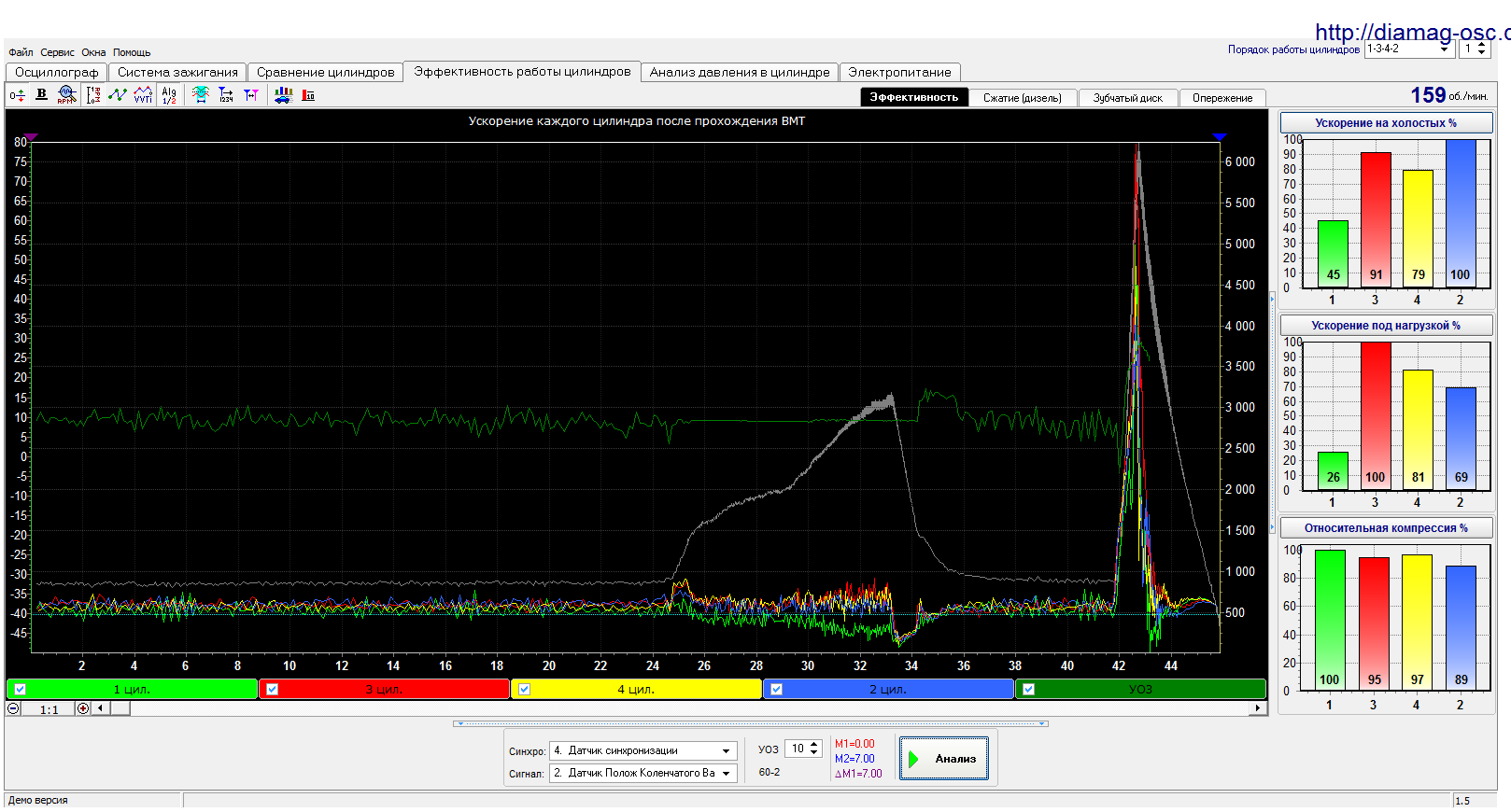Click the load acceleration red bar 100

coord(1376,414)
